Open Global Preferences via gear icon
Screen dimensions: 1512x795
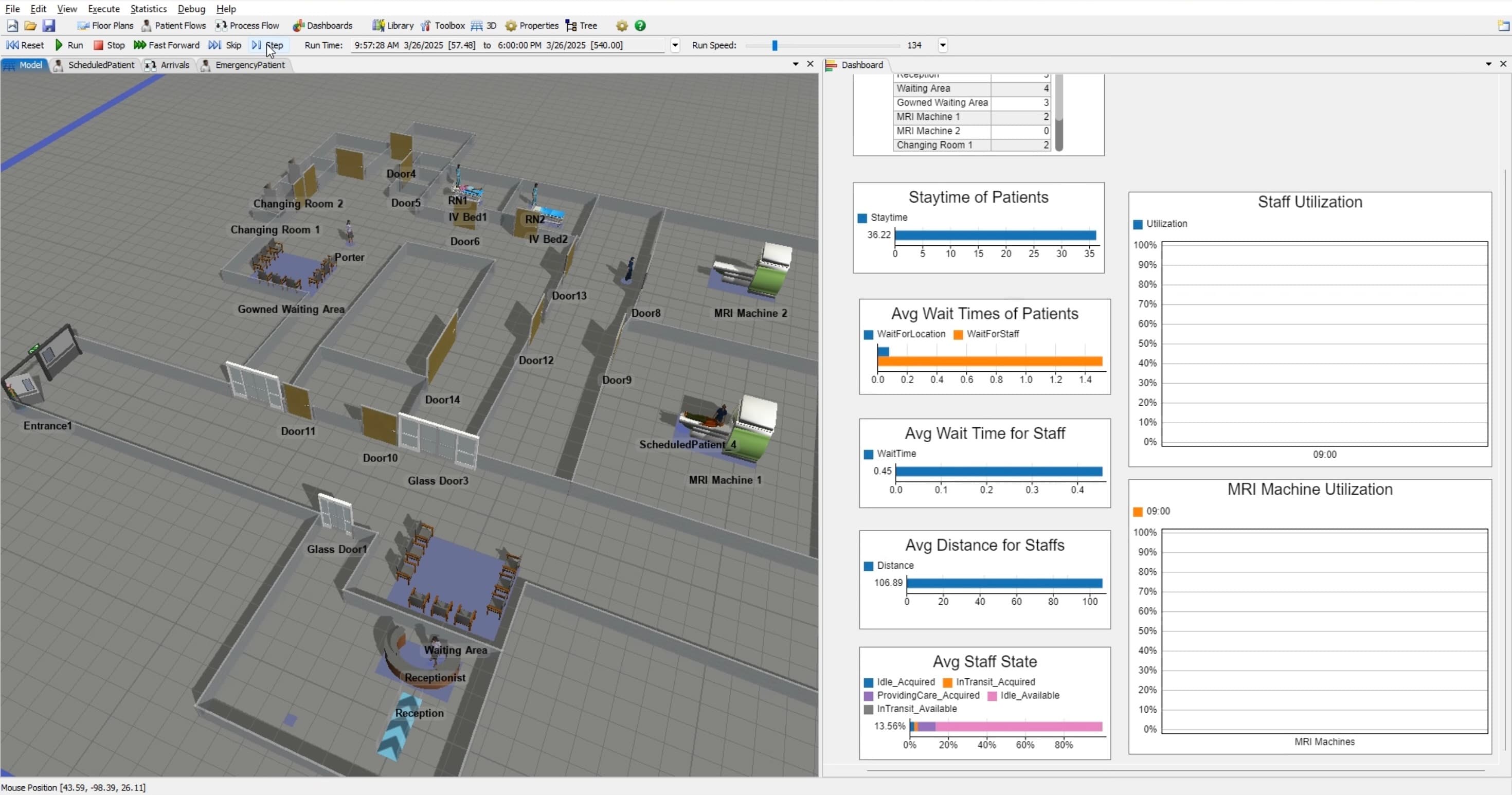621,26
